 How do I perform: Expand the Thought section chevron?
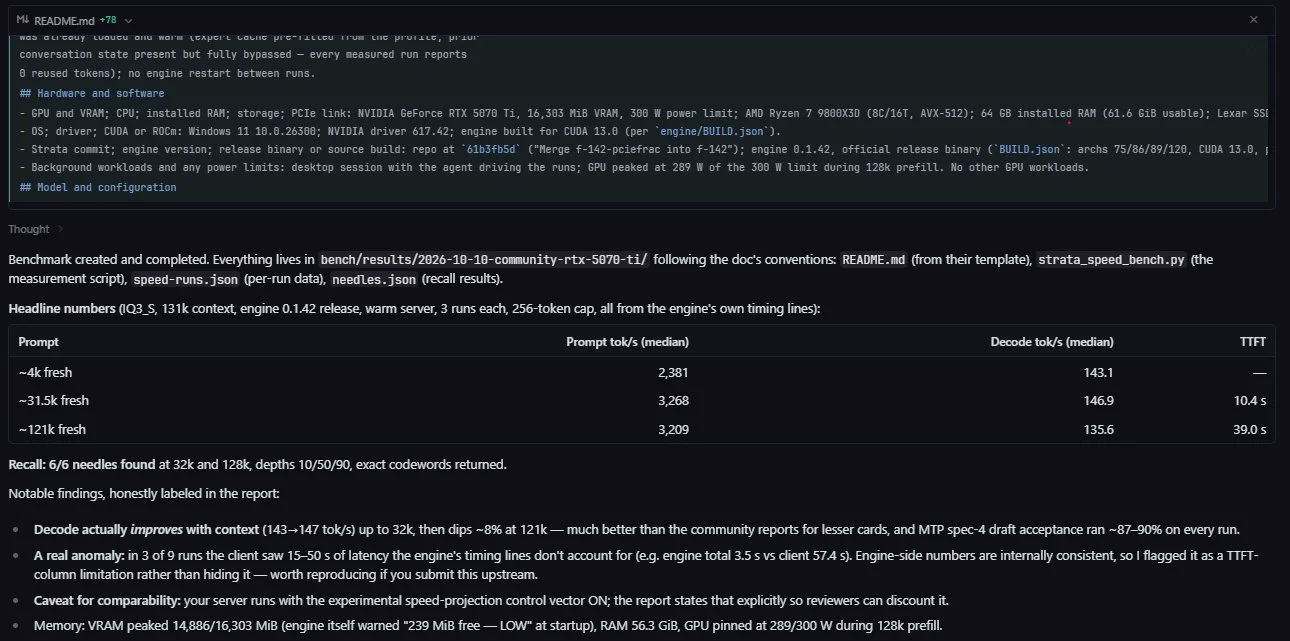point(60,229)
